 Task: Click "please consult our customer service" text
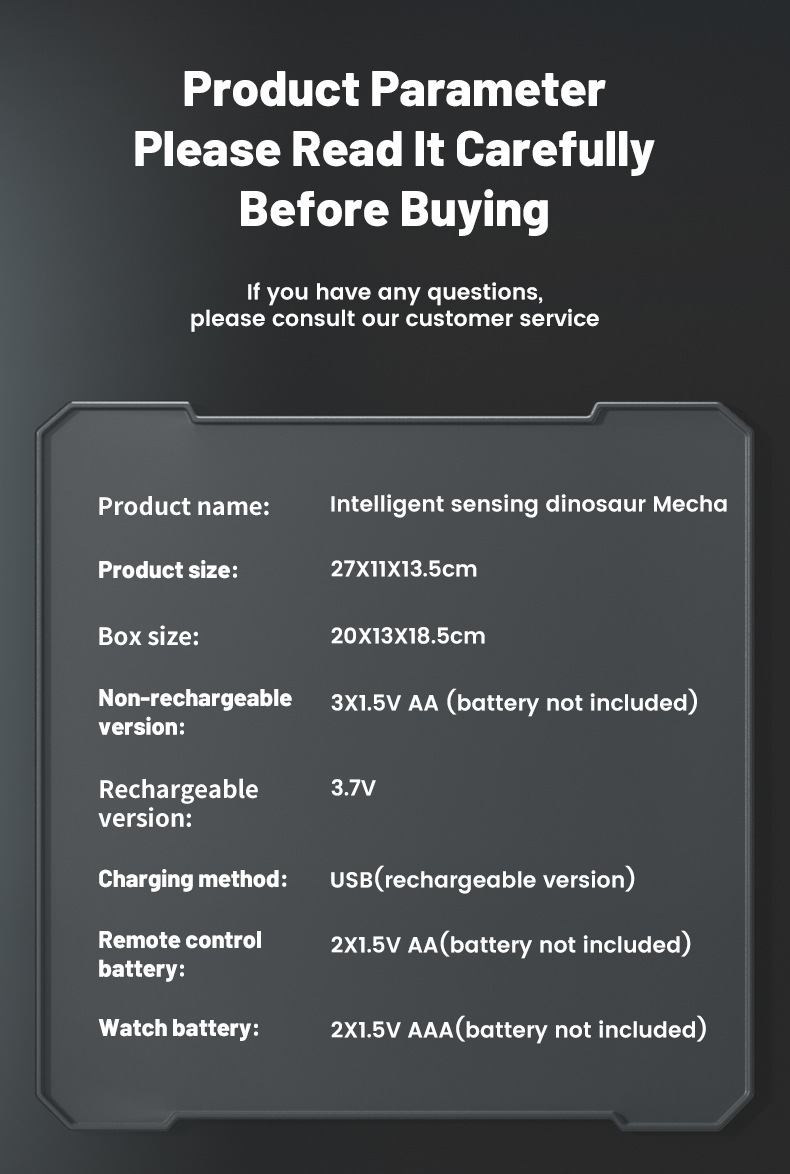[x=394, y=319]
